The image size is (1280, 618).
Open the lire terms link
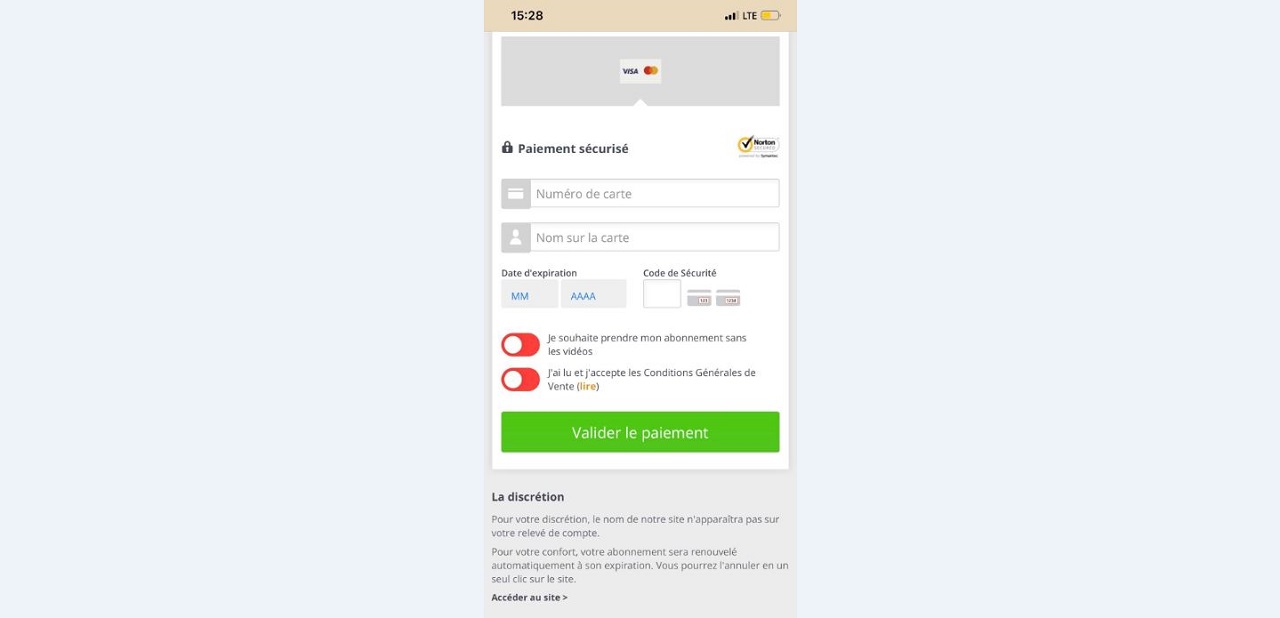coord(588,386)
